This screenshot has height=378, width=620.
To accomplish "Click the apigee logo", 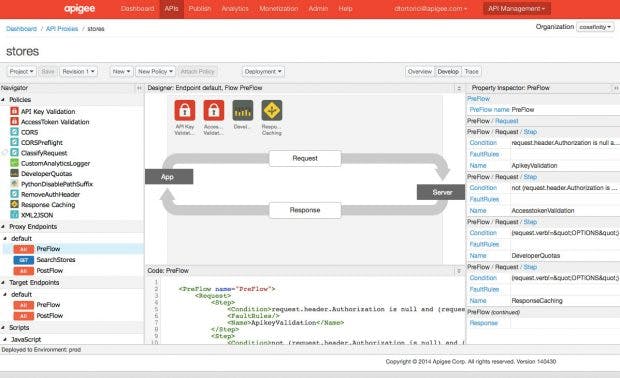I will click(79, 9).
